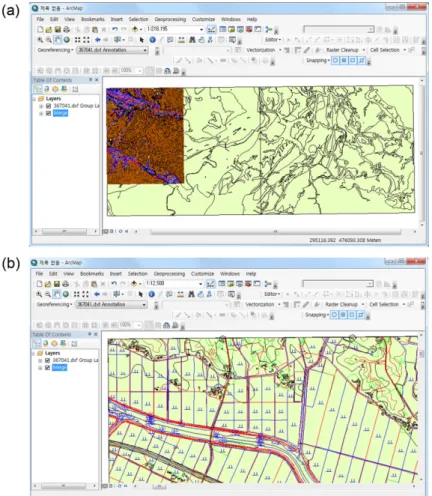Uncheck 367041.dxf Group Layer in window (a)

pos(48,106)
